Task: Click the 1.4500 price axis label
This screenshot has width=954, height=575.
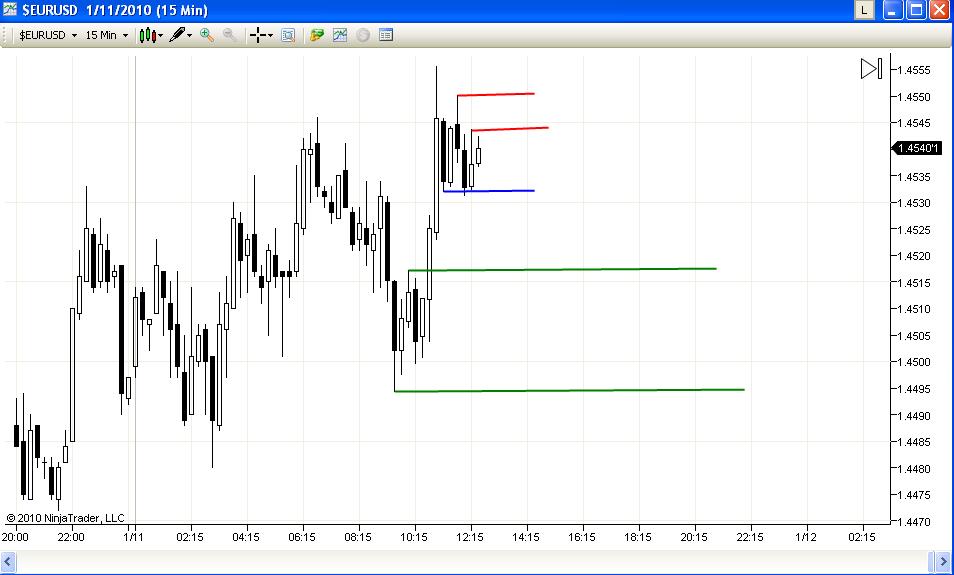Action: [914, 362]
